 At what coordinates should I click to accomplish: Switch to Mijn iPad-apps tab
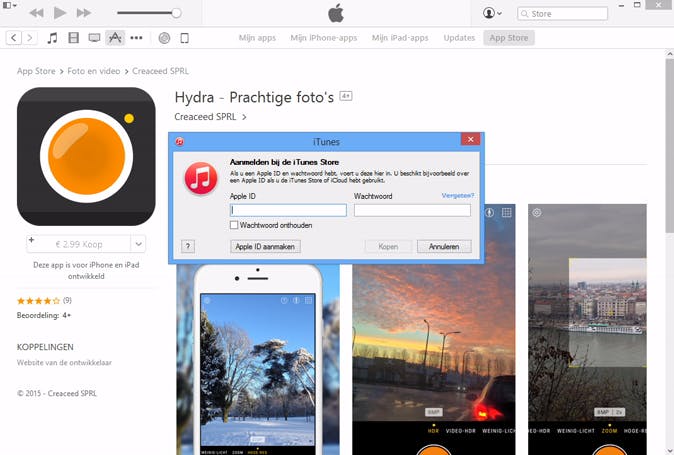400,38
